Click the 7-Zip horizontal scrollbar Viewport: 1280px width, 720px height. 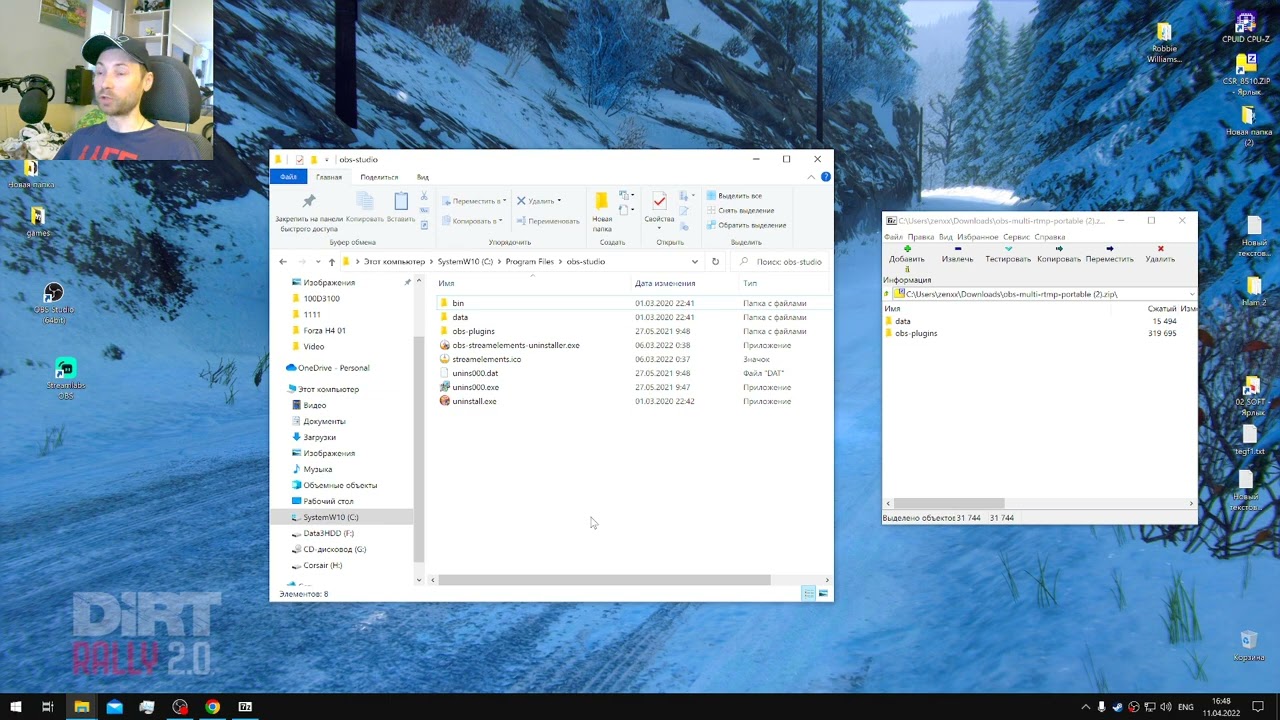(x=948, y=503)
